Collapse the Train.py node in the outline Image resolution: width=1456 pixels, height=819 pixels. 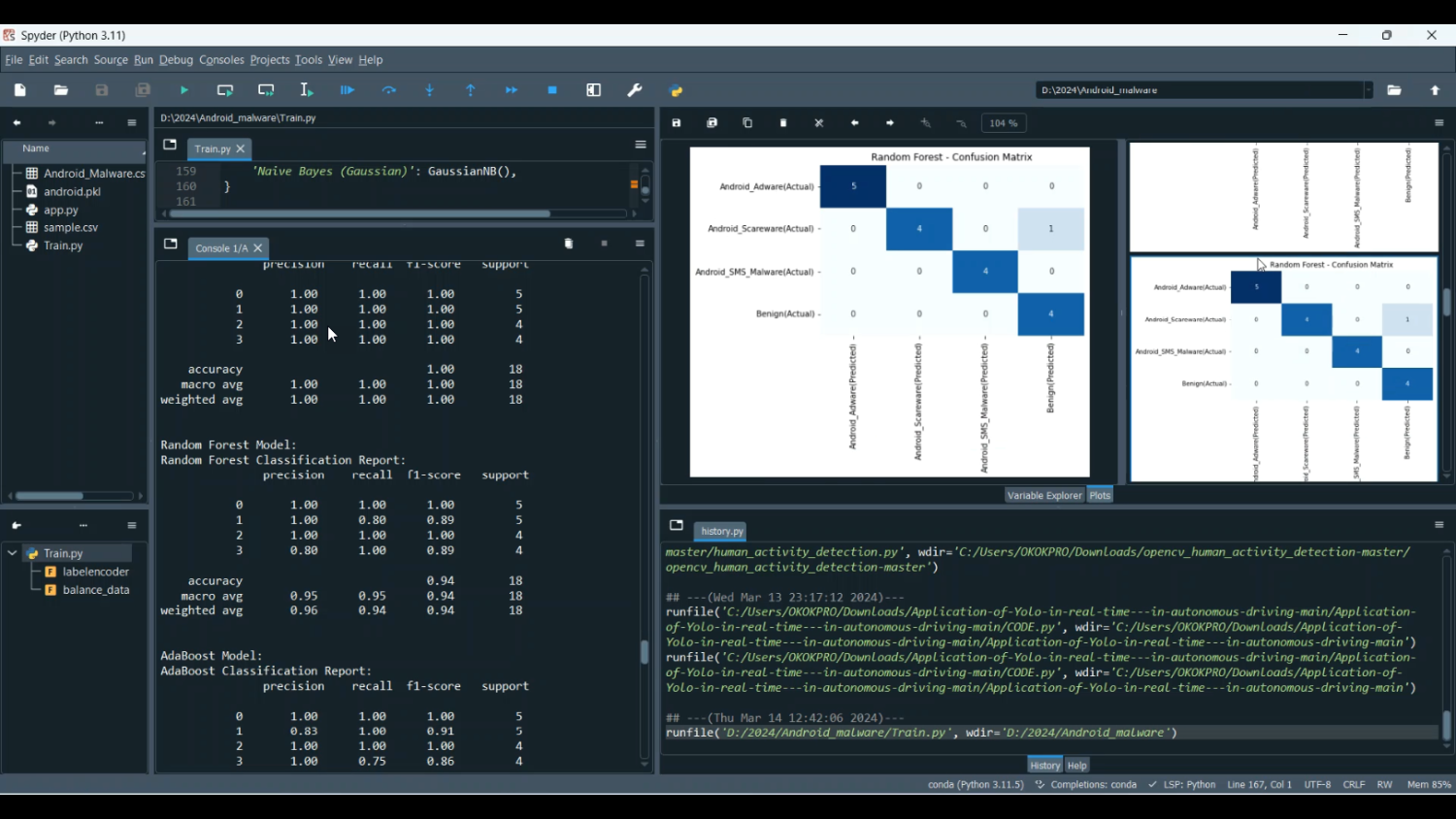pyautogui.click(x=13, y=553)
